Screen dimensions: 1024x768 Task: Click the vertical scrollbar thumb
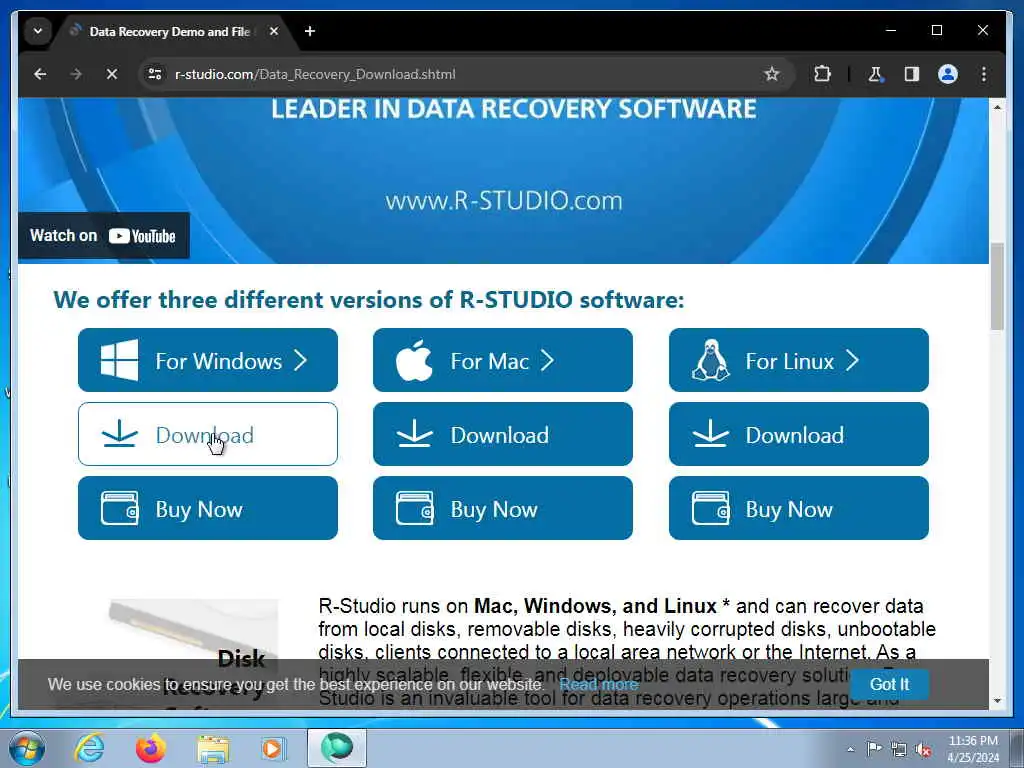click(x=997, y=286)
